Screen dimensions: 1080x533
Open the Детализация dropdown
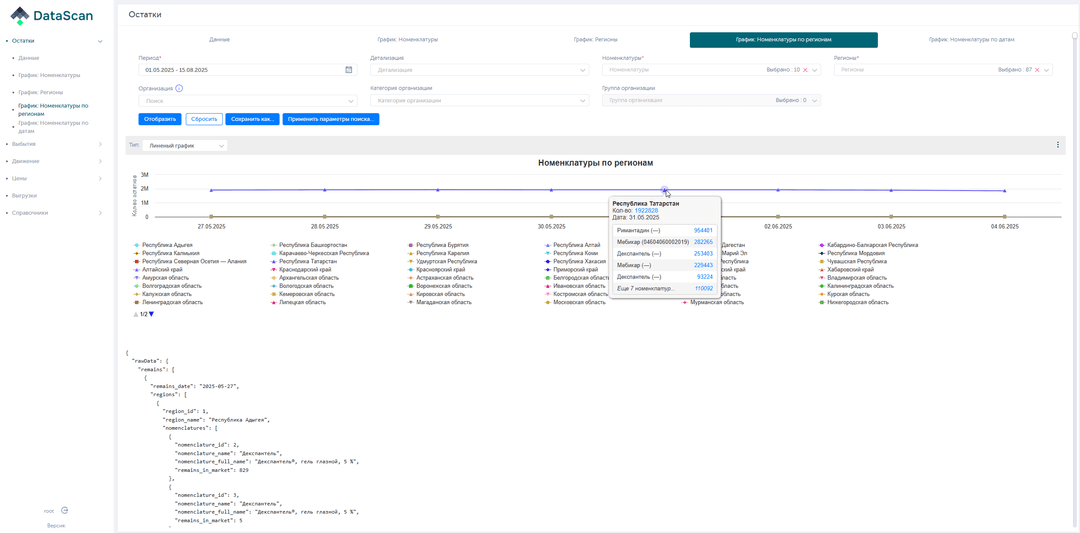click(x=479, y=70)
